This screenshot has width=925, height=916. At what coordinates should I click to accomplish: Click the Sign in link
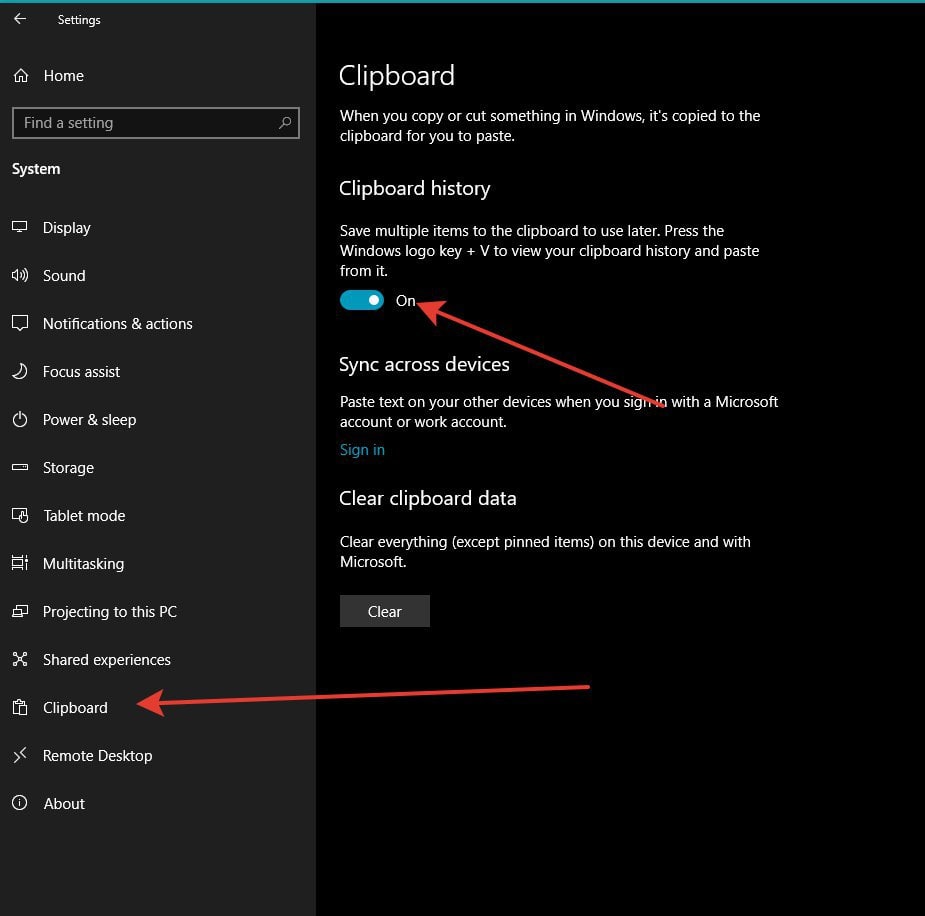click(362, 450)
